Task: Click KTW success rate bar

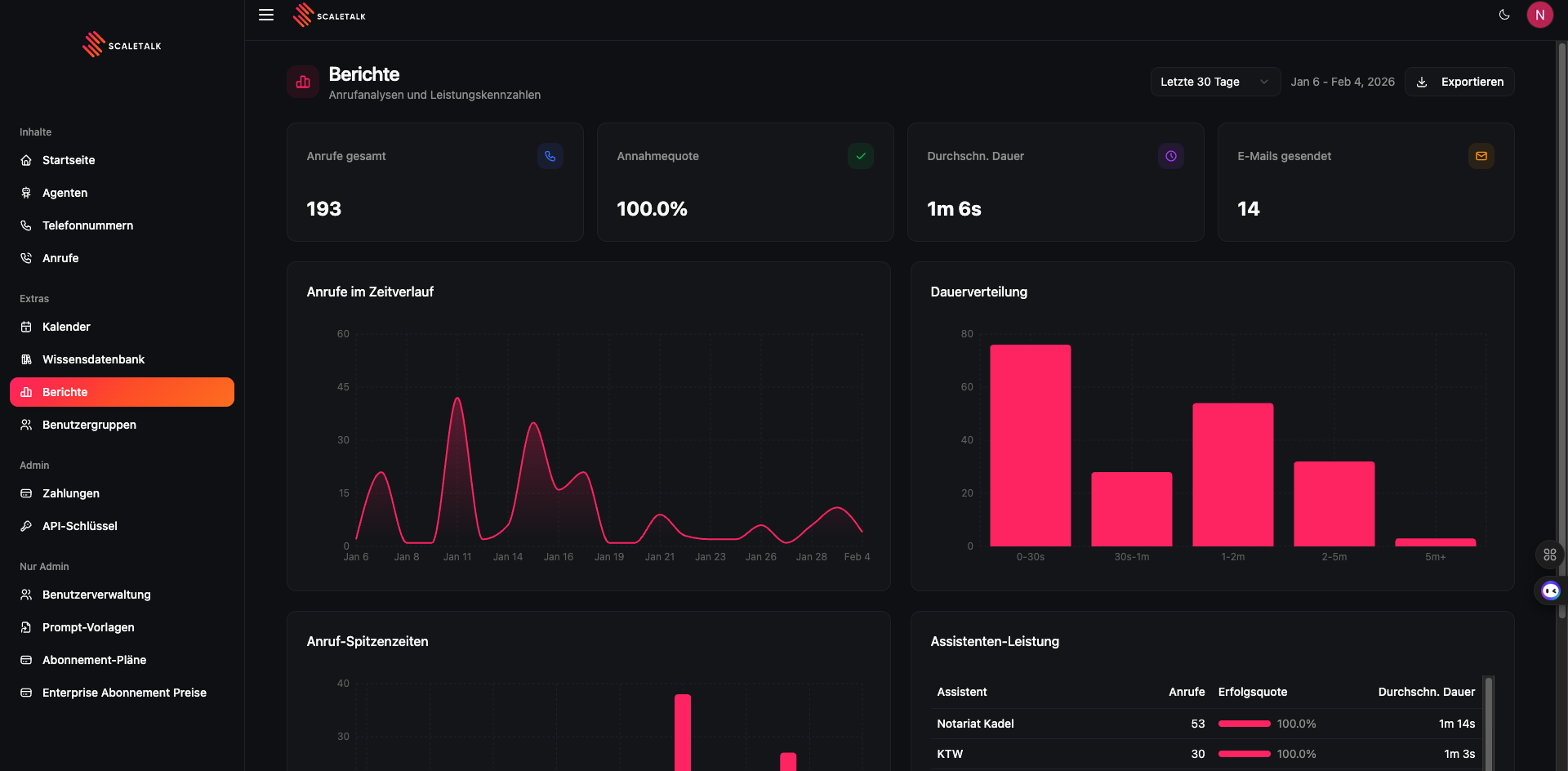Action: [x=1245, y=754]
